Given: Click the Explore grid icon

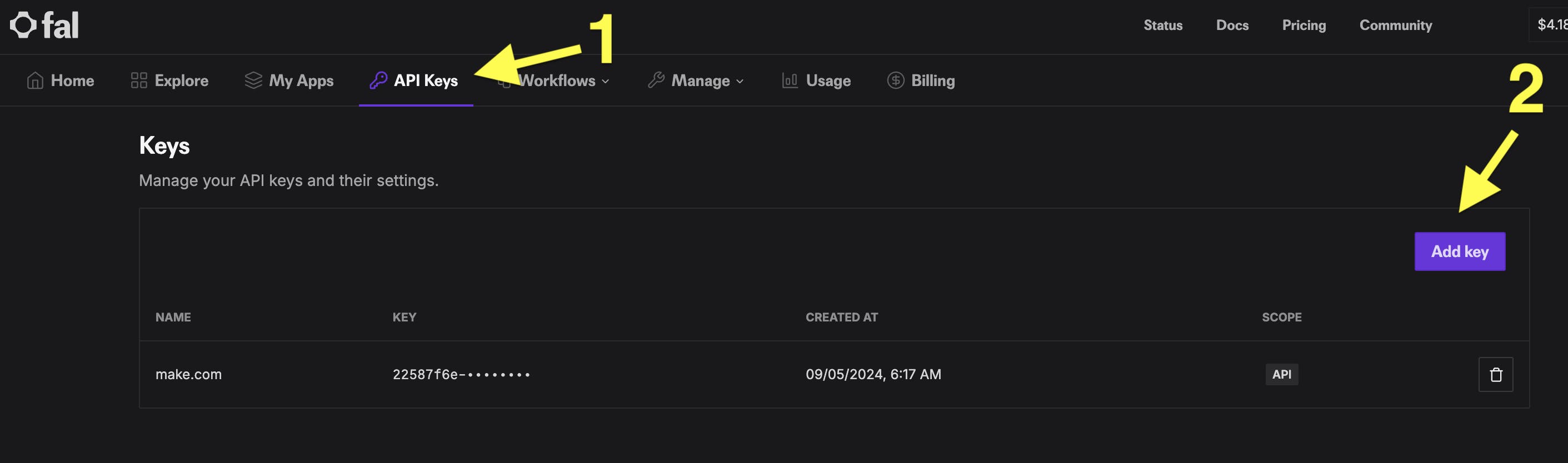Looking at the screenshot, I should pos(139,80).
